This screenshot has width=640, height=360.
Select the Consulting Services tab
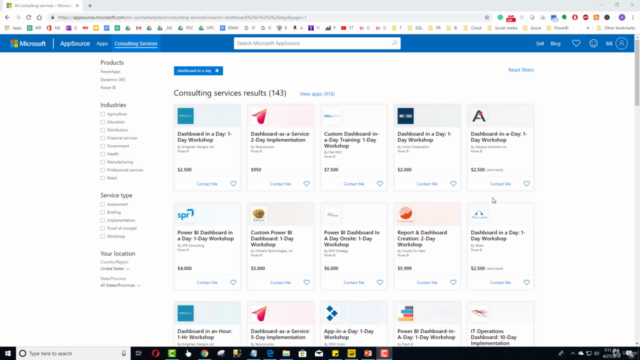tap(136, 44)
